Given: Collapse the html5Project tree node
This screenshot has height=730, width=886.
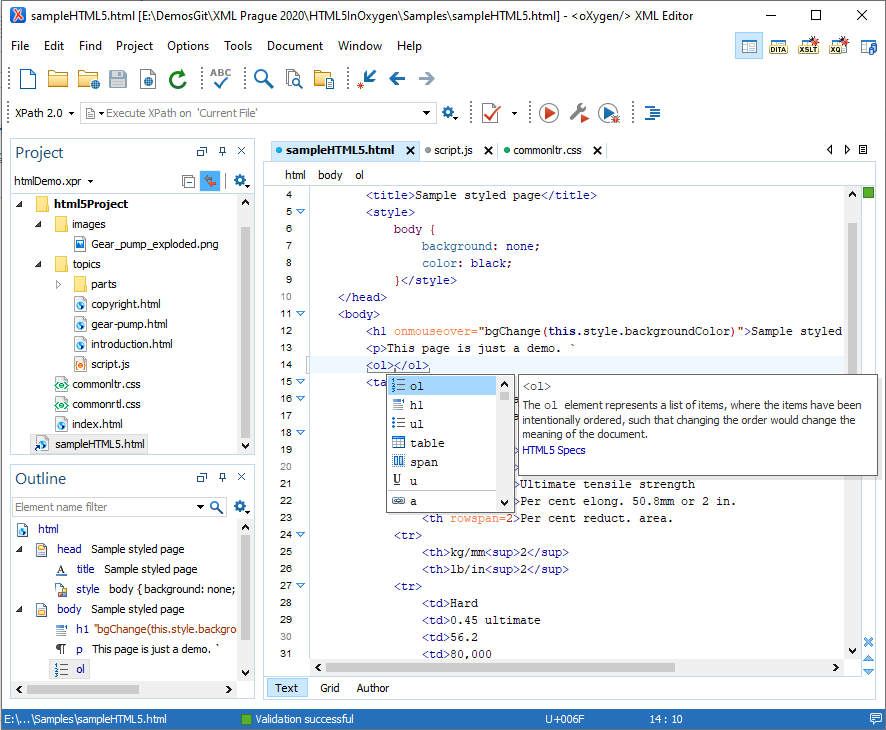Looking at the screenshot, I should [x=20, y=204].
